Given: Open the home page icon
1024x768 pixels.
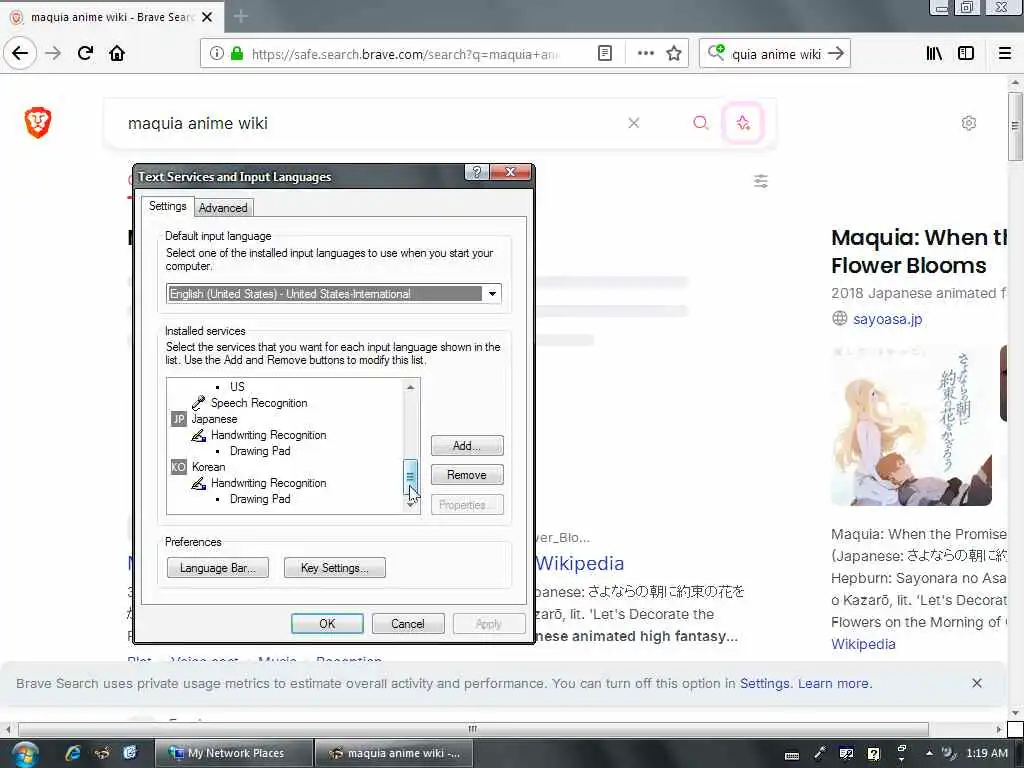Looking at the screenshot, I should click(117, 53).
